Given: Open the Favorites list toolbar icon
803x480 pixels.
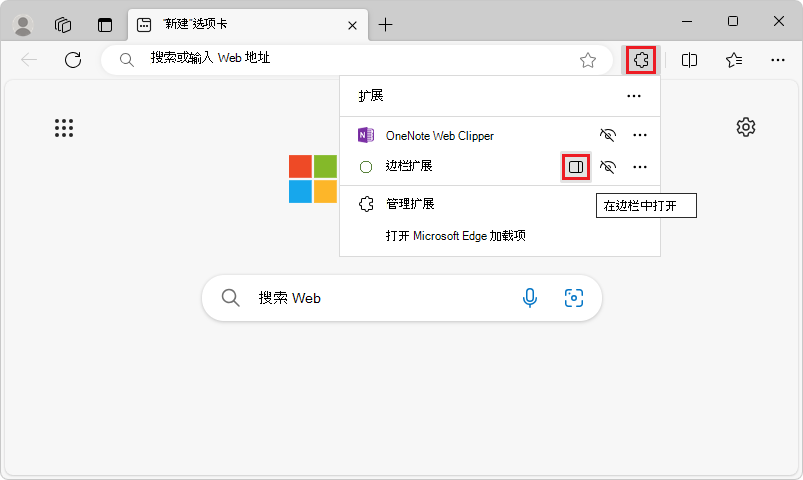Looking at the screenshot, I should tap(734, 60).
